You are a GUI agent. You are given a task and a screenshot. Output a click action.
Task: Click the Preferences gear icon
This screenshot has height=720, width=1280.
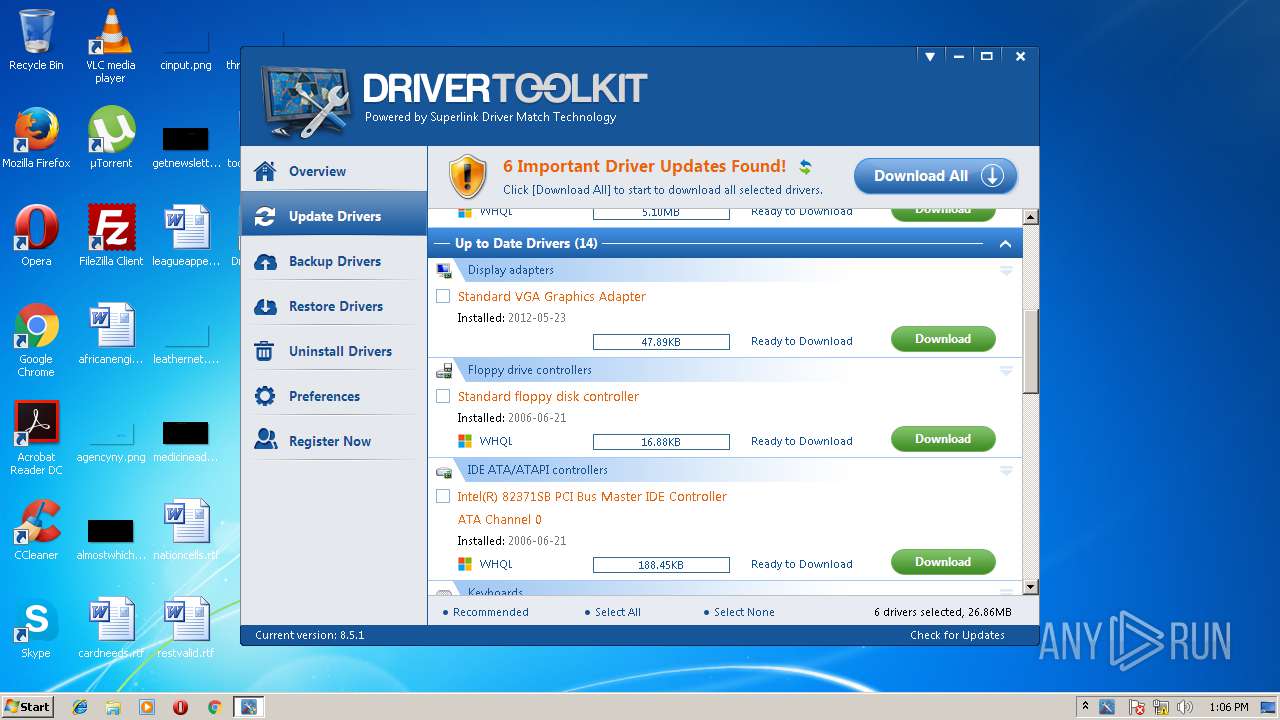[x=265, y=396]
